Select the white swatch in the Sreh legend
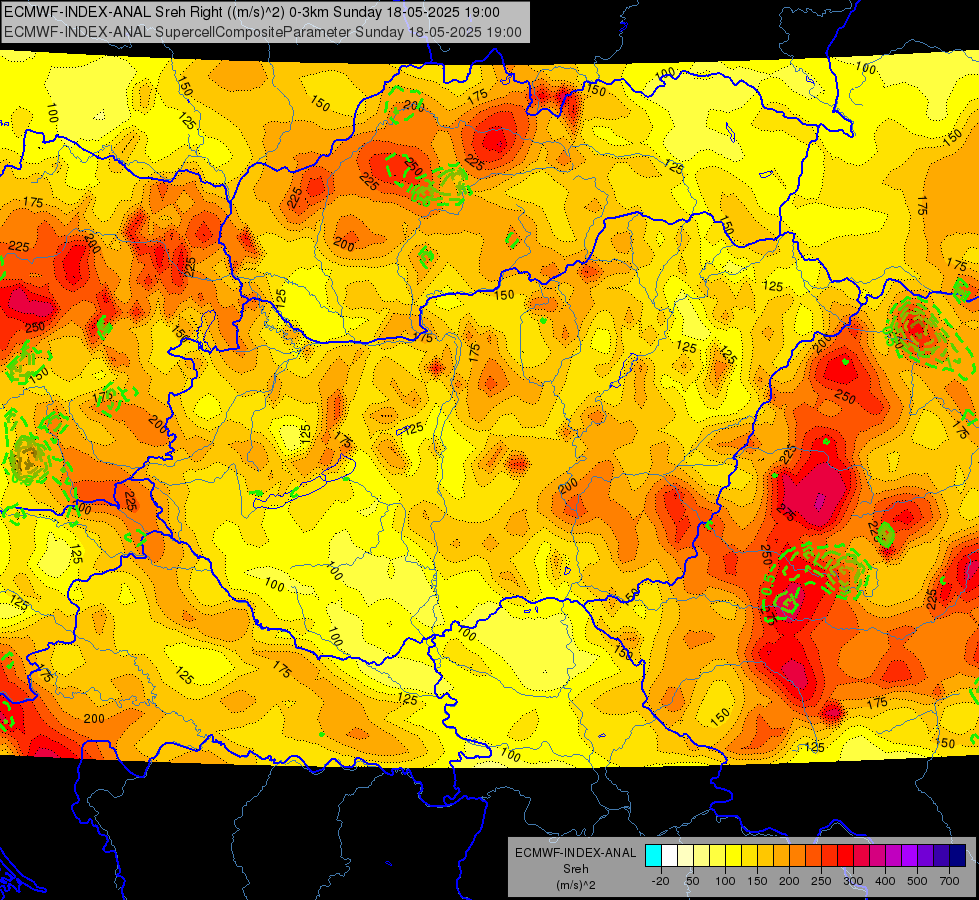 [x=669, y=855]
